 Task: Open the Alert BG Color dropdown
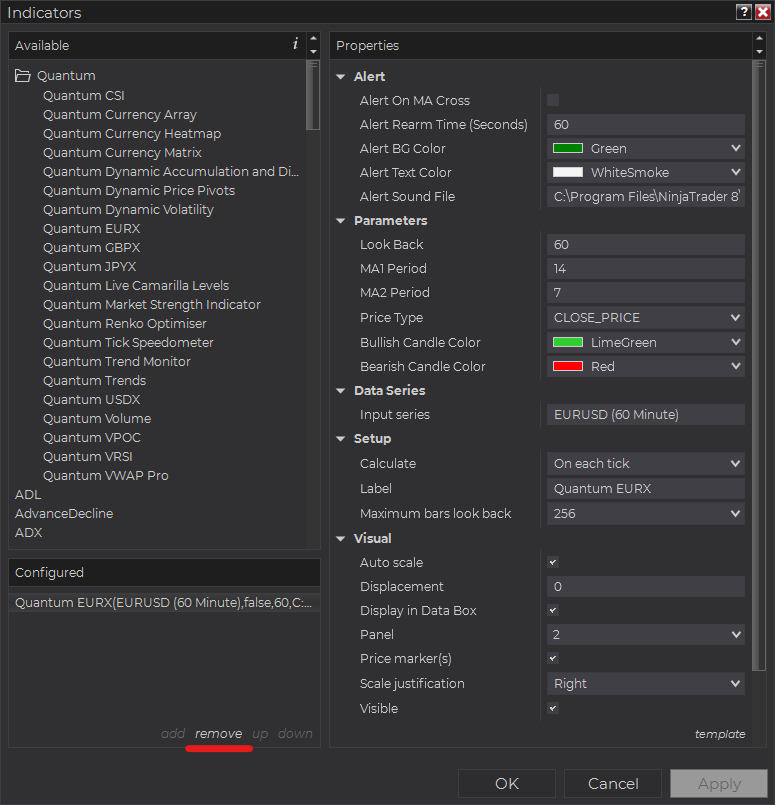[x=646, y=148]
